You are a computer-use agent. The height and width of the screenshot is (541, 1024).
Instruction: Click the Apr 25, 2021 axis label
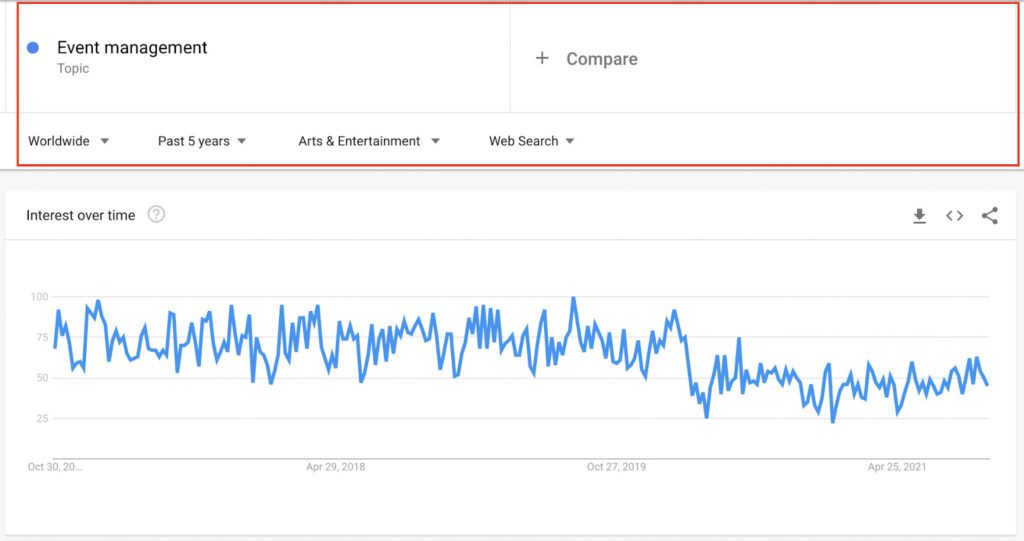(x=897, y=467)
